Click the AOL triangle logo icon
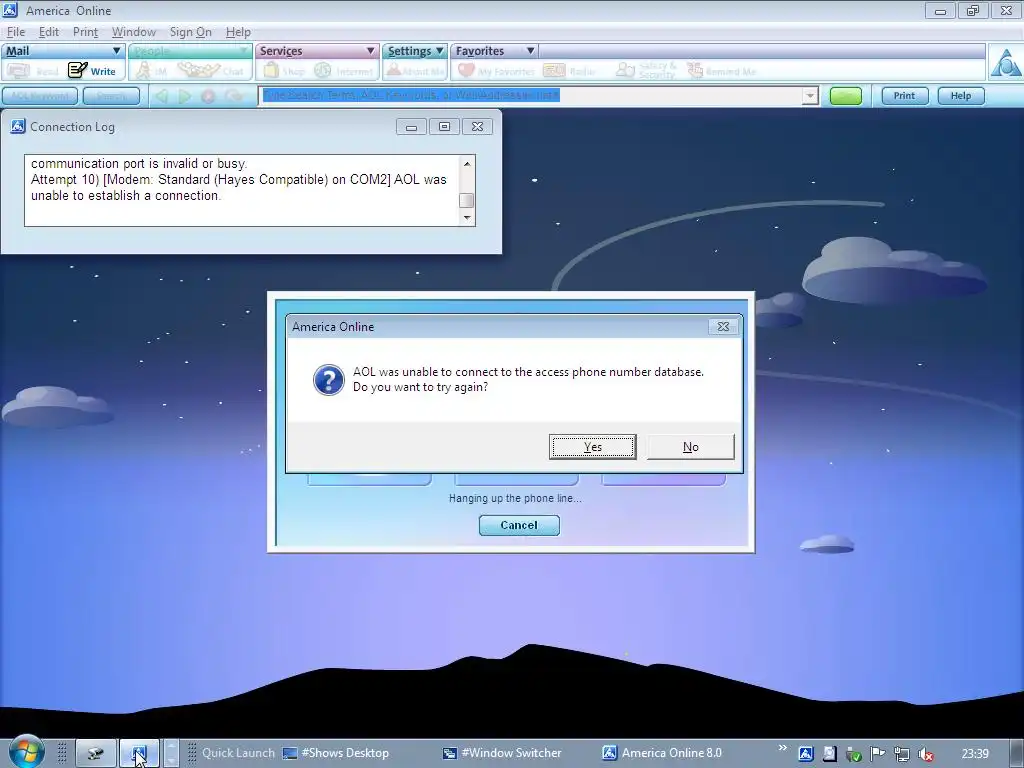1024x768 pixels. click(x=1005, y=63)
